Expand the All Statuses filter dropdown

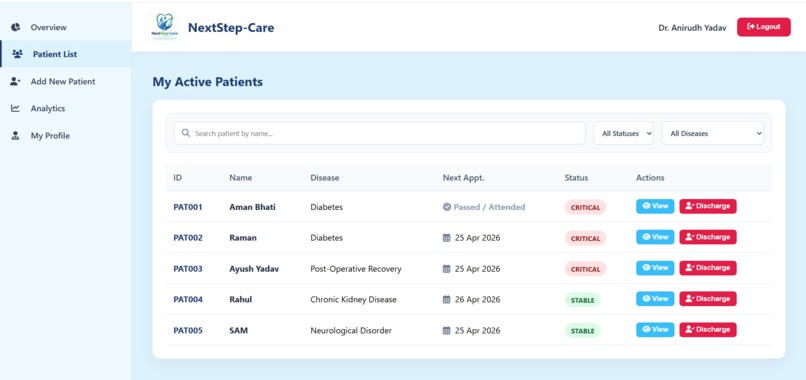(x=624, y=133)
